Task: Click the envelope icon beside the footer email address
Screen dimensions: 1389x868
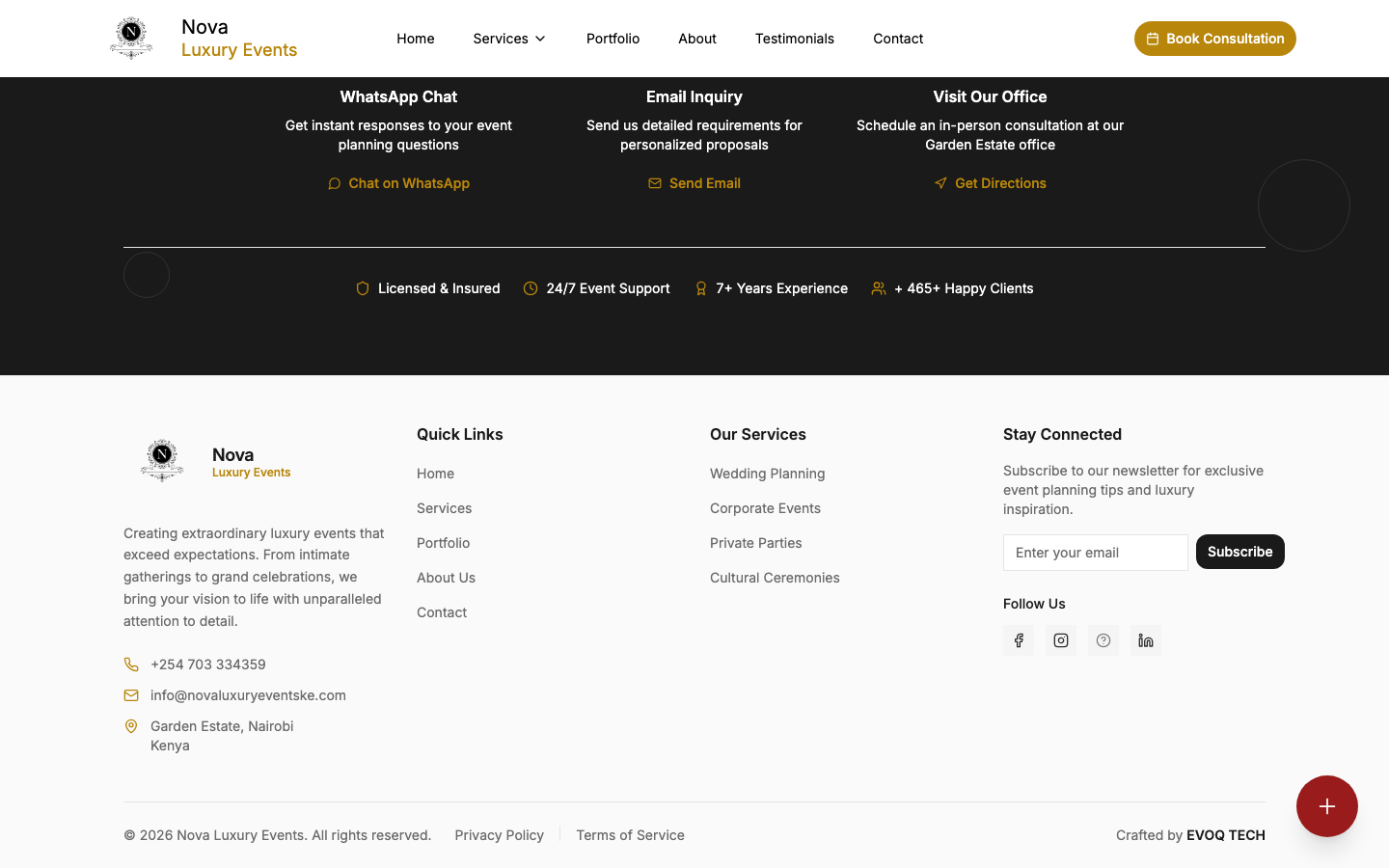Action: tap(131, 695)
